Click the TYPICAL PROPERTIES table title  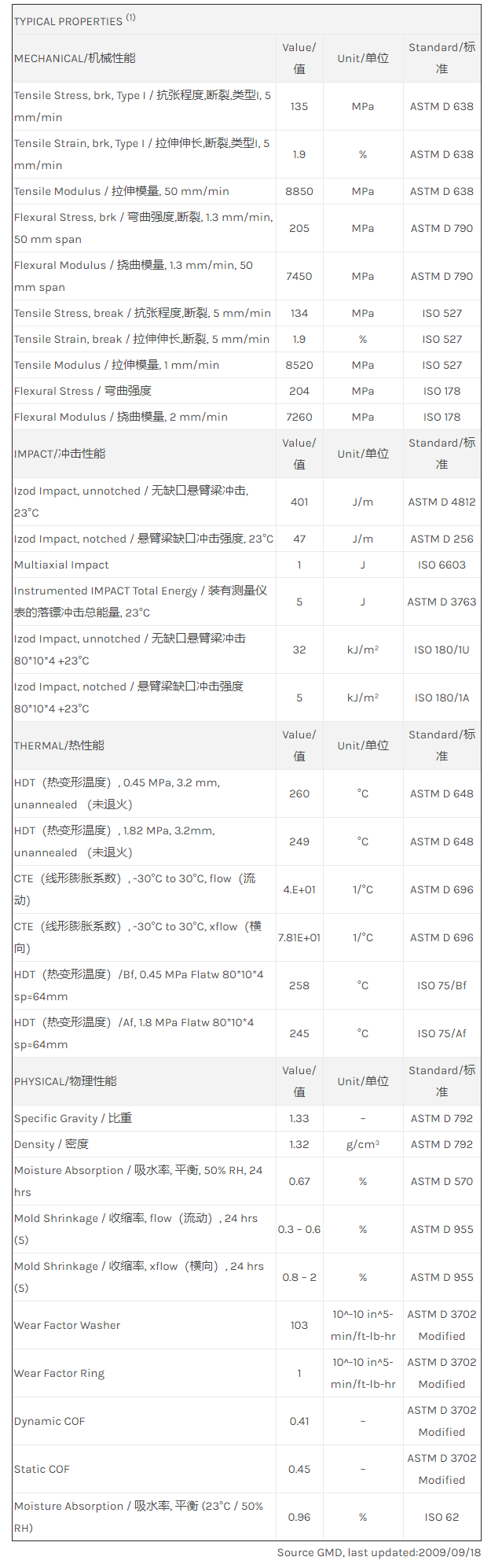coord(68,21)
